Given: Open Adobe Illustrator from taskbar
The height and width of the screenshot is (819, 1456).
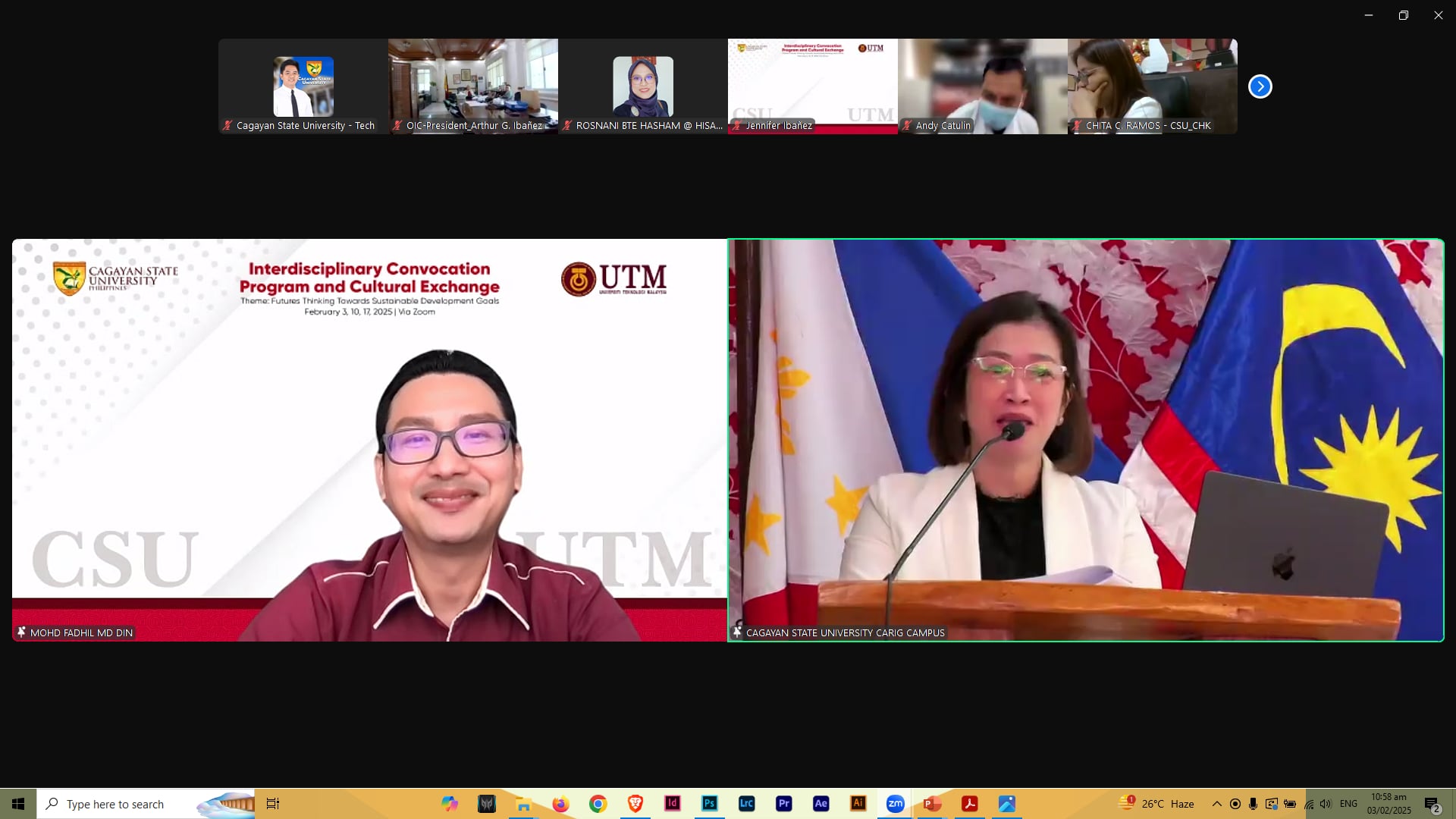Looking at the screenshot, I should [x=858, y=804].
